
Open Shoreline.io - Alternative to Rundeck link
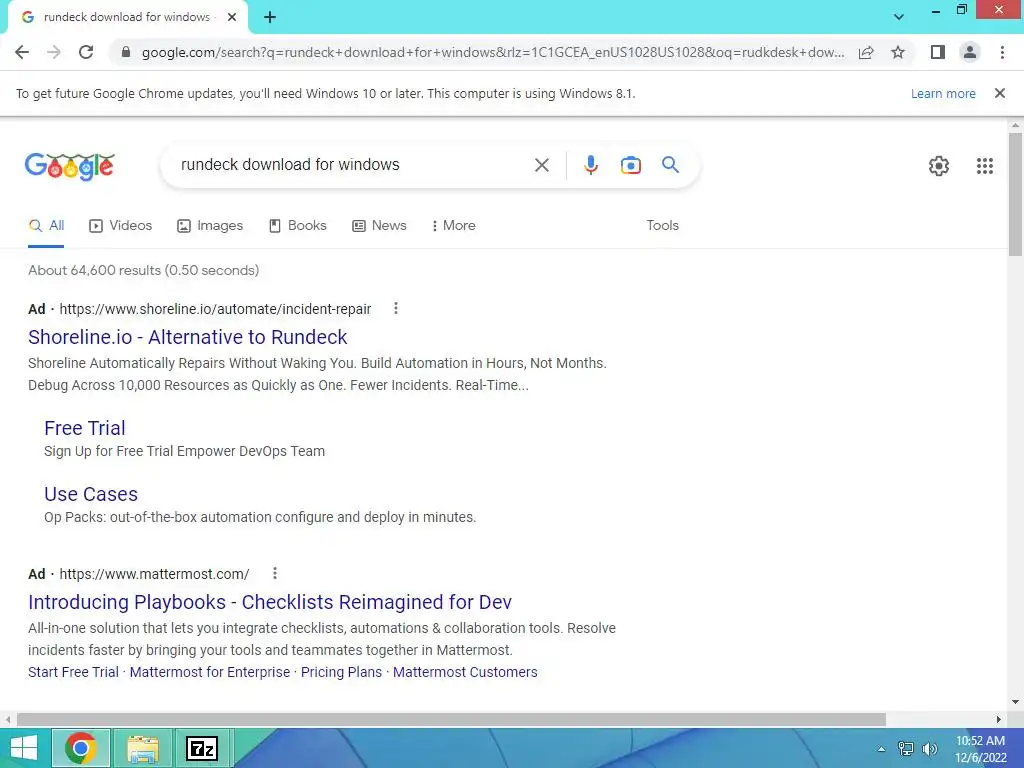(187, 337)
